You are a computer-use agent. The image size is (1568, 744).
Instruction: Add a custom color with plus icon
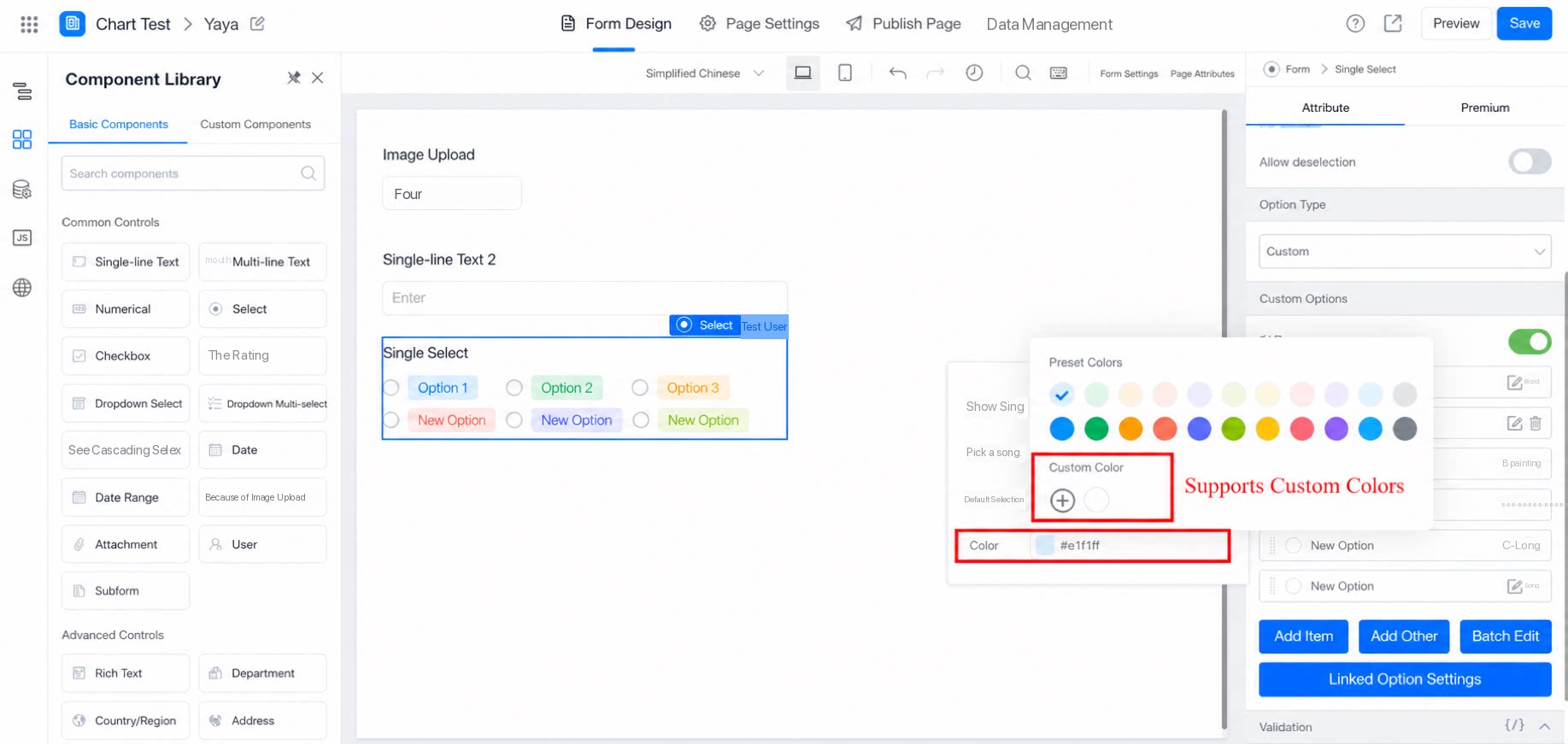point(1062,500)
